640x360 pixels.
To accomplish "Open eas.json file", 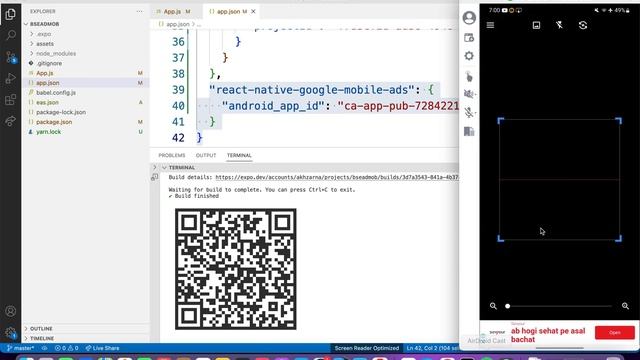I will click(47, 102).
